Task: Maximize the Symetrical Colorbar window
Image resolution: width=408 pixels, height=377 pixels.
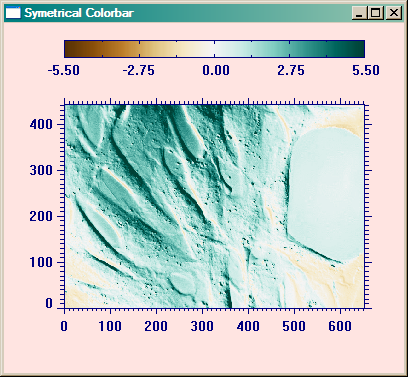Action: click(375, 13)
